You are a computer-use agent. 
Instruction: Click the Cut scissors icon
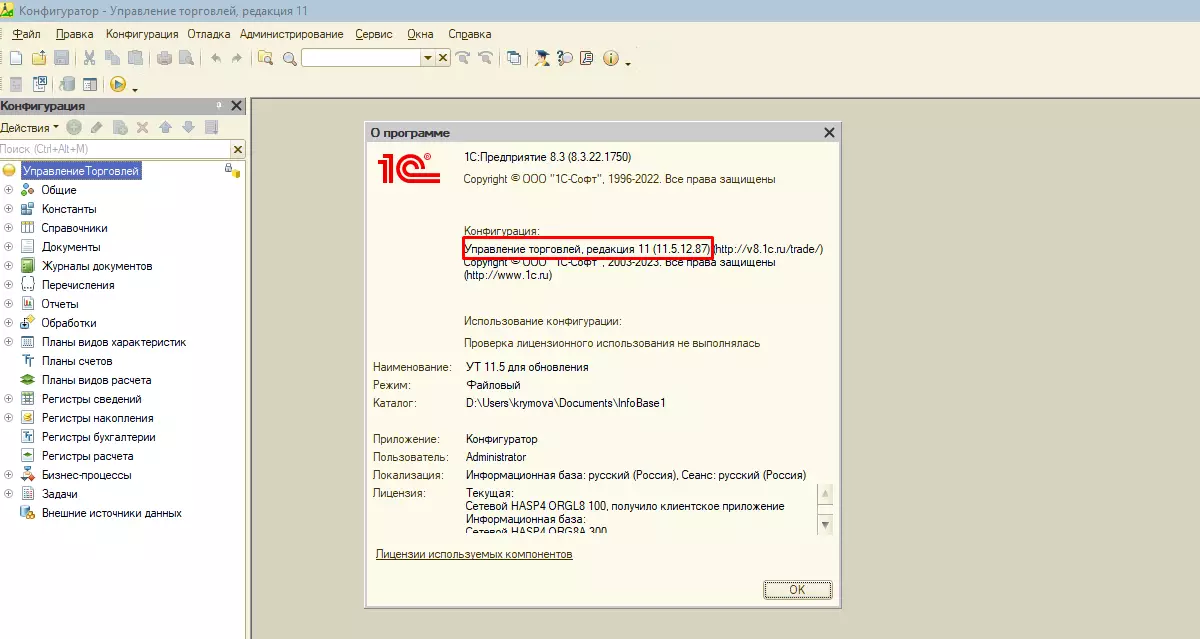point(89,58)
